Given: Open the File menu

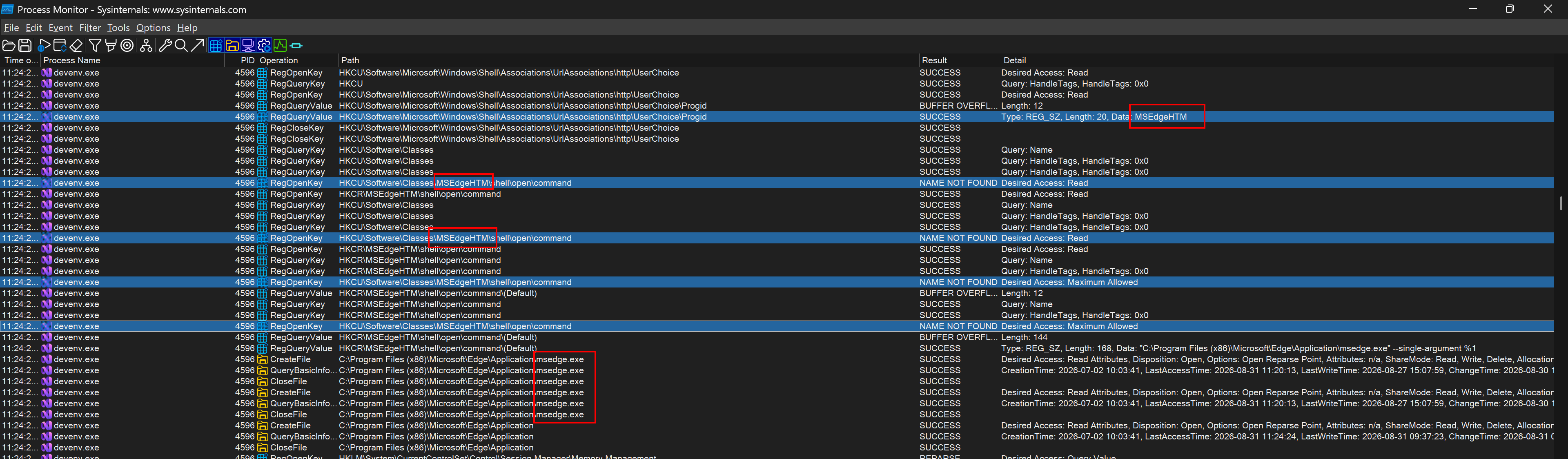Looking at the screenshot, I should (11, 27).
